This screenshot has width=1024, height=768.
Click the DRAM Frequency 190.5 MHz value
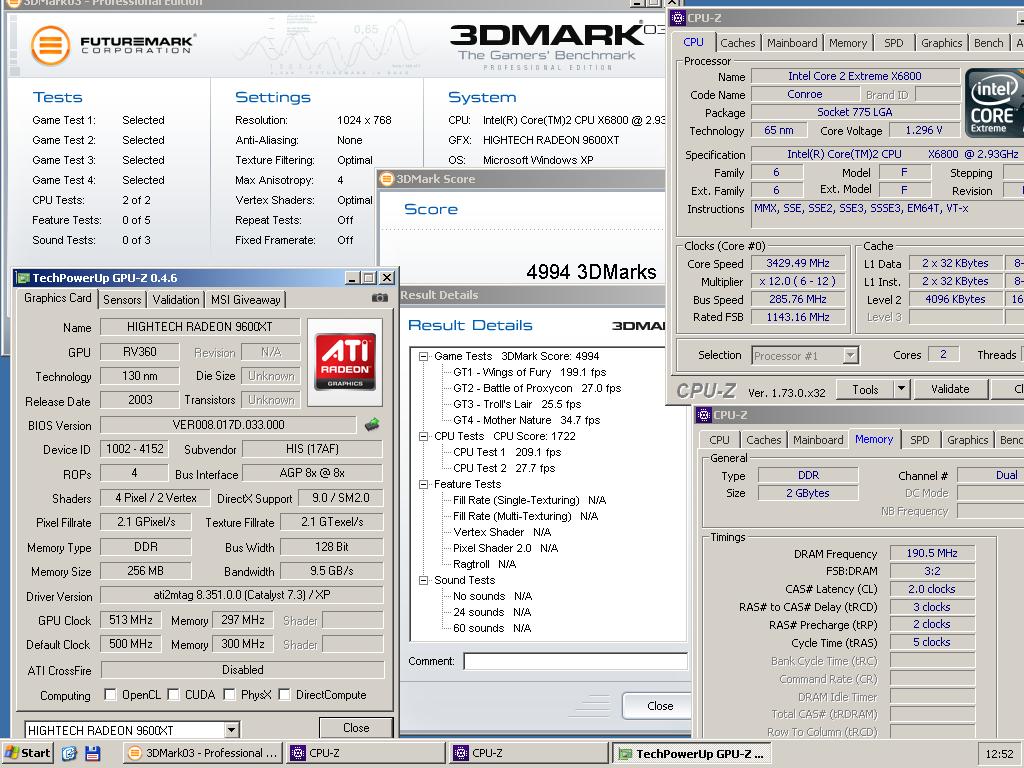pos(931,553)
